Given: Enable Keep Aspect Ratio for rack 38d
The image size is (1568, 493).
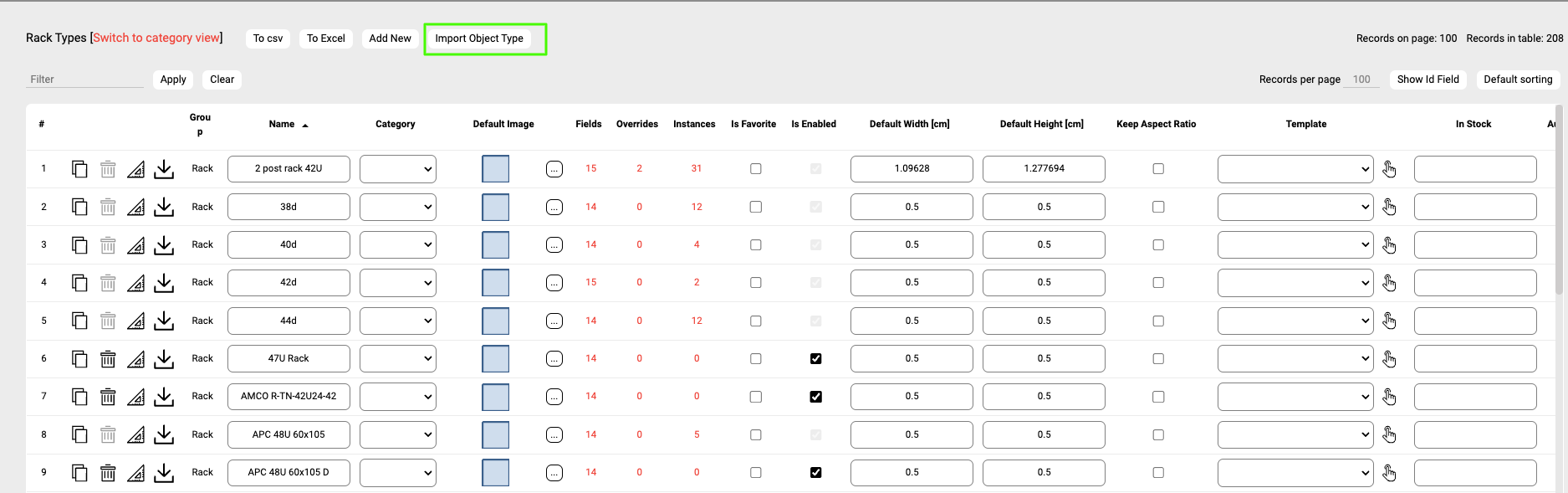Looking at the screenshot, I should point(1157,207).
